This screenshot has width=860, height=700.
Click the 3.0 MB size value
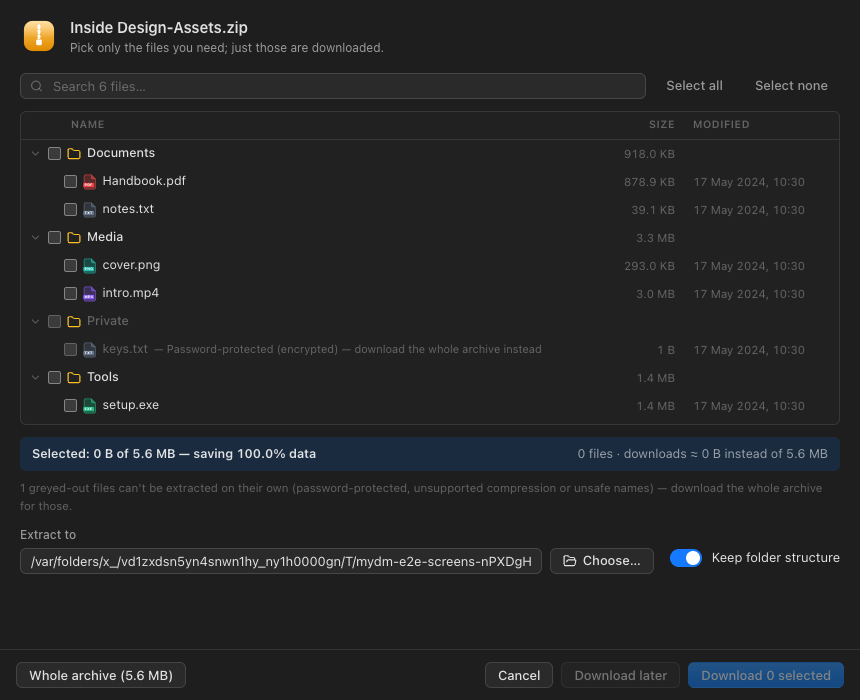pos(655,294)
